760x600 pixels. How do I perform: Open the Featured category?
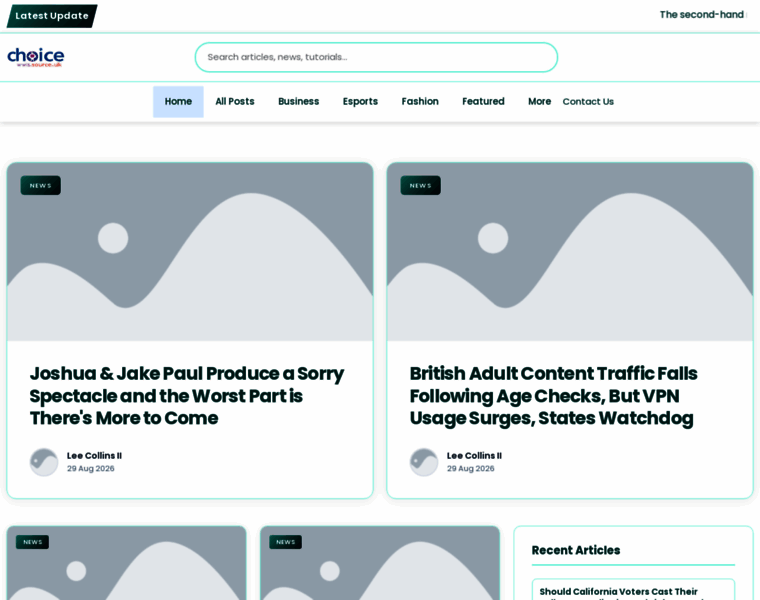point(483,102)
